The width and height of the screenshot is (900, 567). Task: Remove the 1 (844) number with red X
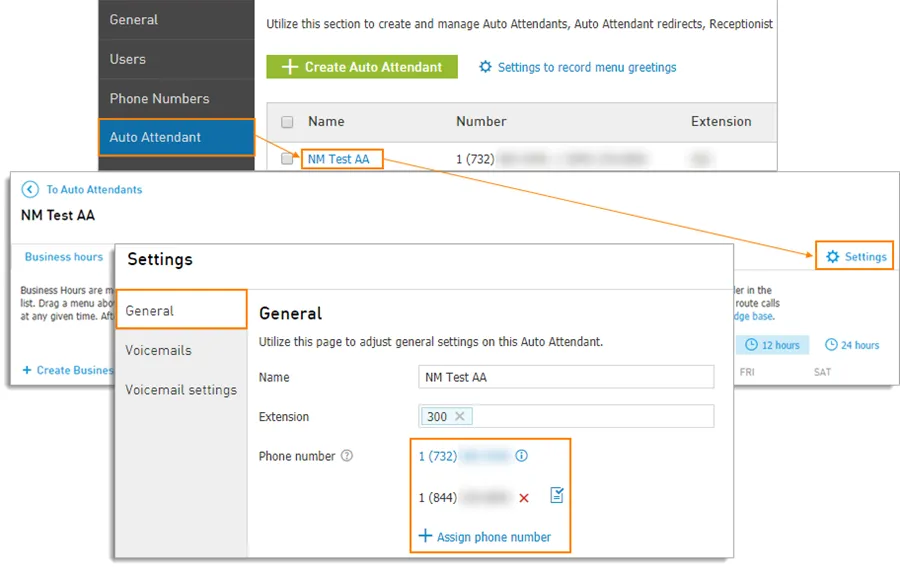click(x=523, y=498)
